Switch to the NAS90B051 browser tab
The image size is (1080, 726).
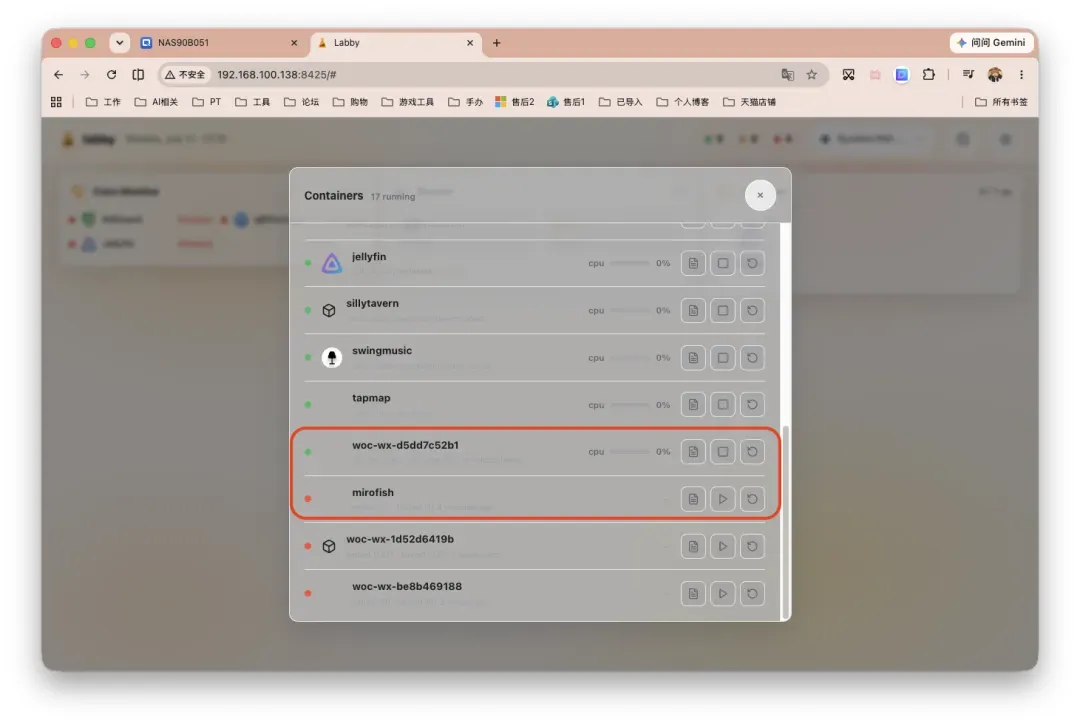click(220, 43)
